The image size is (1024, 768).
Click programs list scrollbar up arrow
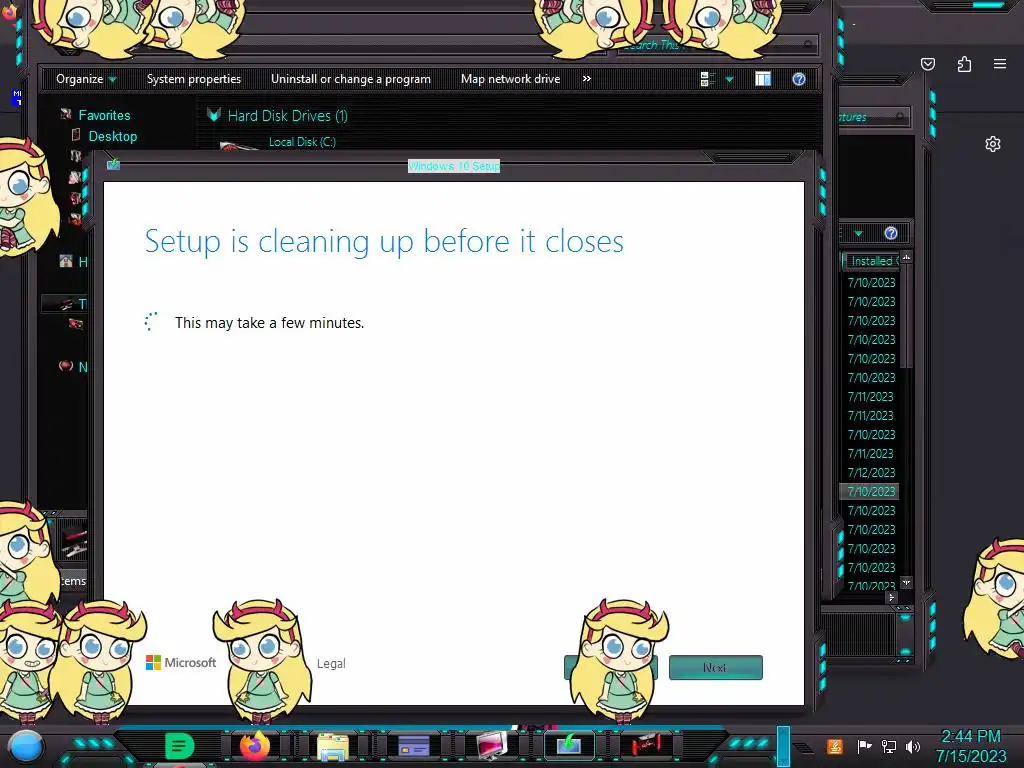[x=906, y=258]
